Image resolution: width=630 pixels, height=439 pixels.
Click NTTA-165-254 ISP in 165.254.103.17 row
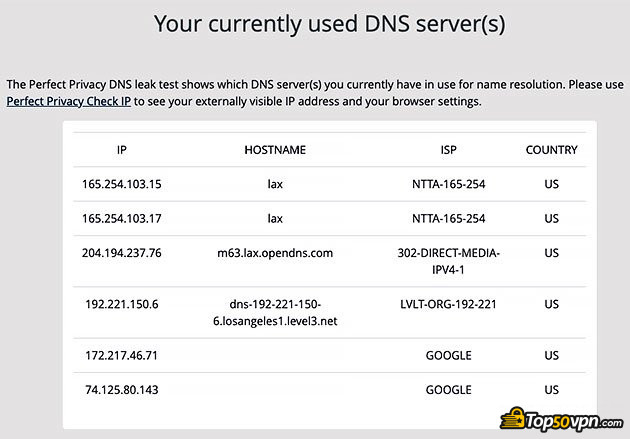click(448, 218)
